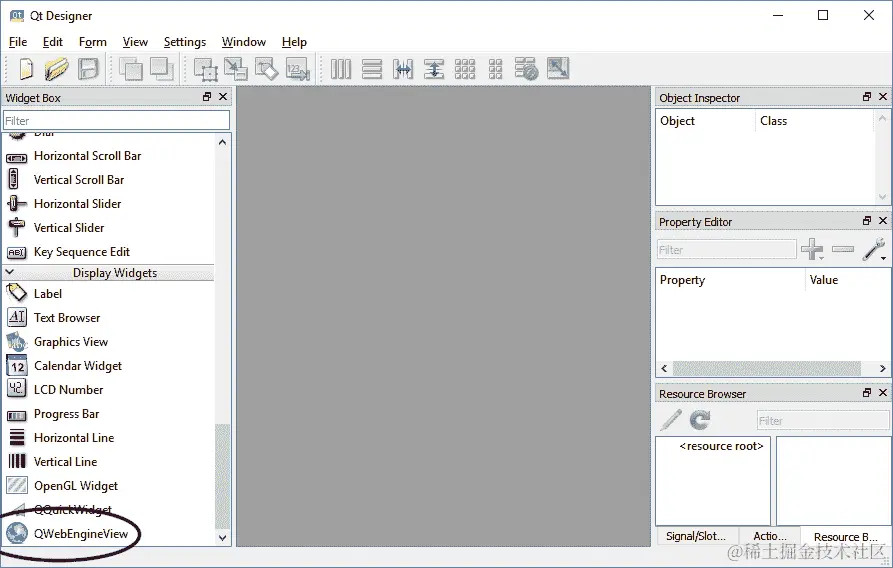
Task: Apply the Lay Out Vertically icon
Action: tap(372, 69)
